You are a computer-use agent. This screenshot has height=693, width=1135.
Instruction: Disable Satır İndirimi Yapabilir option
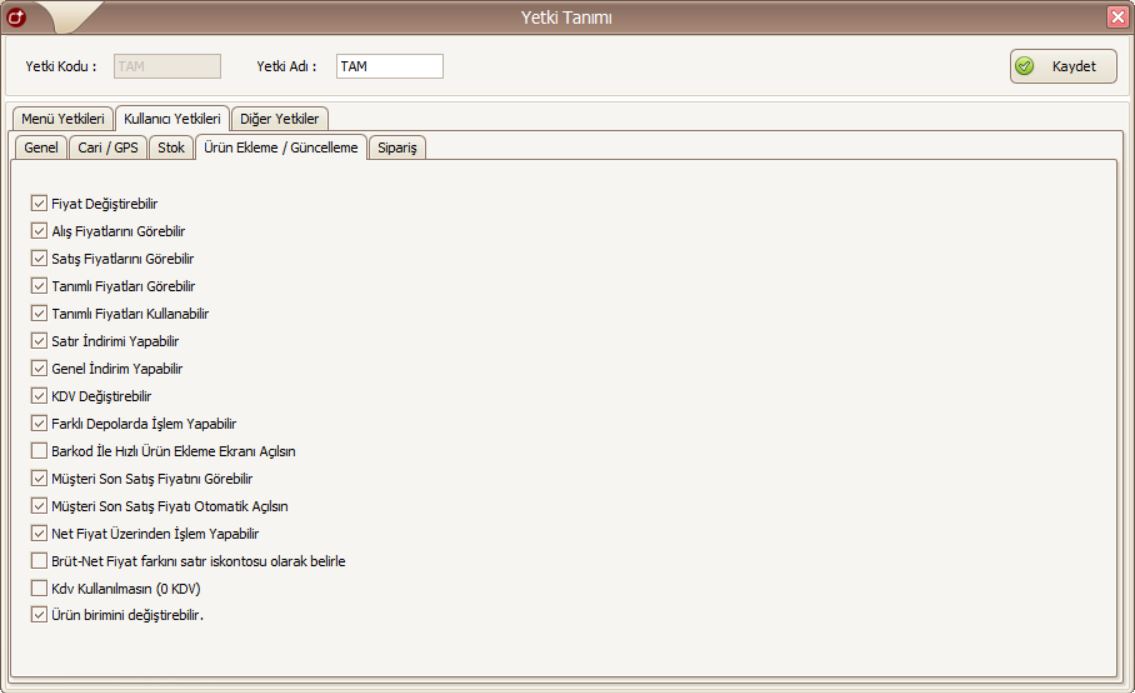pos(39,340)
